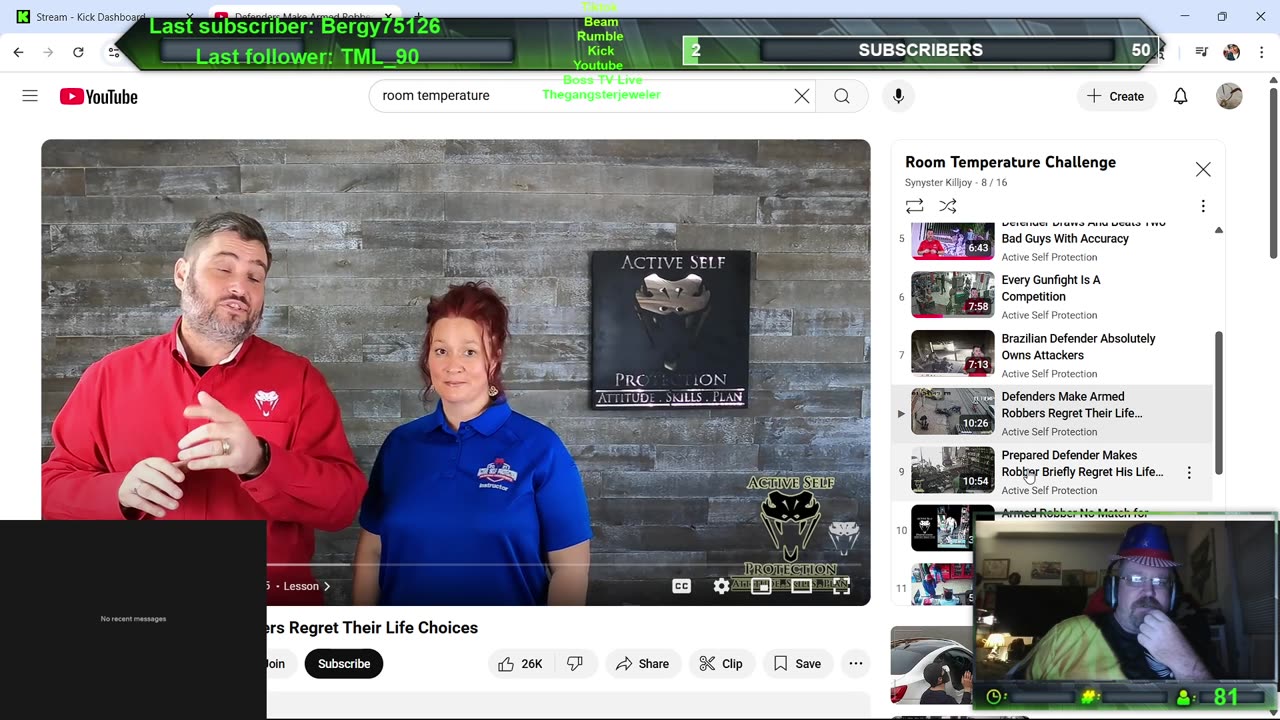Go forward in the browser
The image size is (1280, 720).
tap(48, 52)
